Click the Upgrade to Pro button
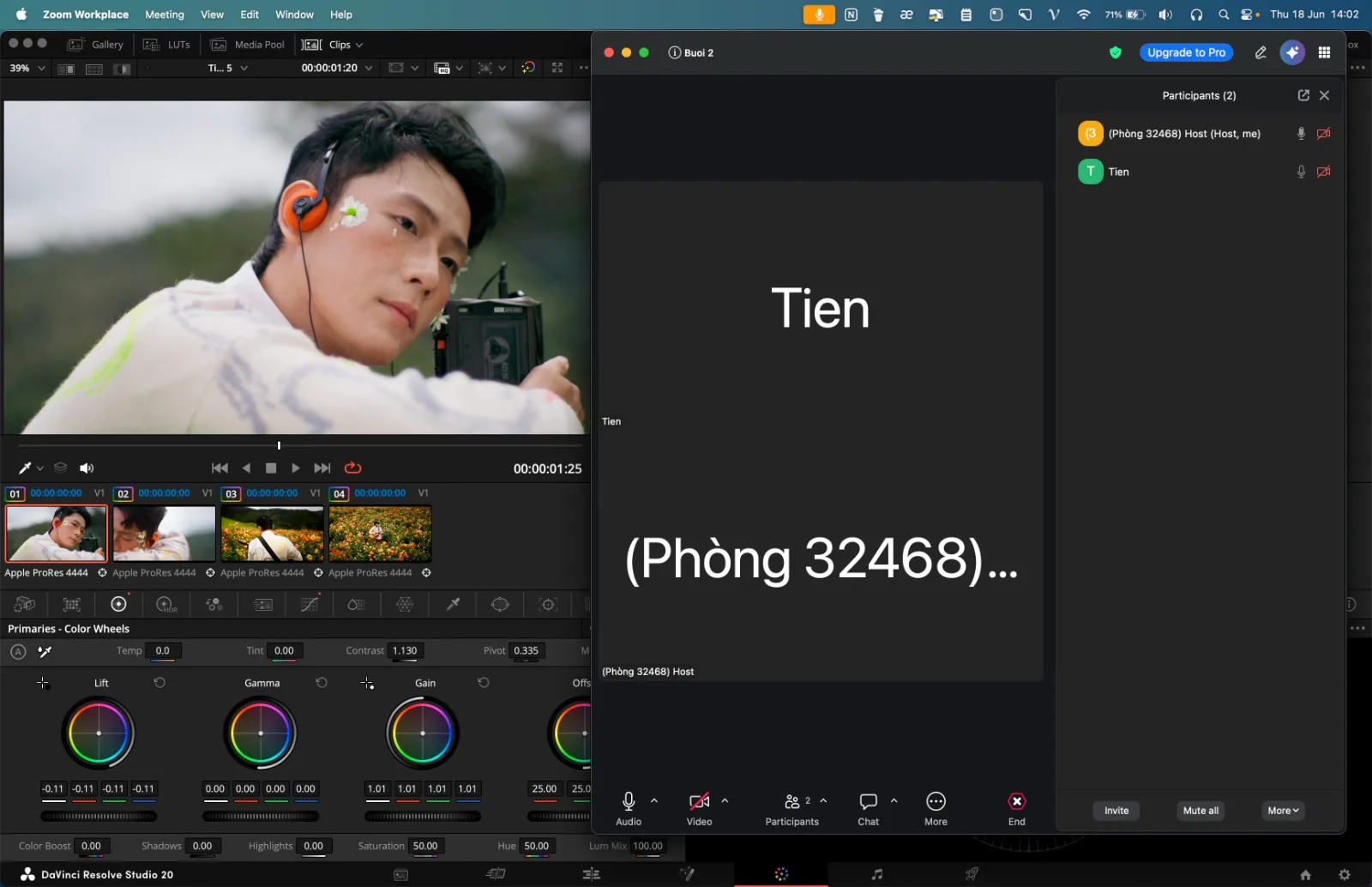Viewport: 1372px width, 887px height. [1186, 52]
